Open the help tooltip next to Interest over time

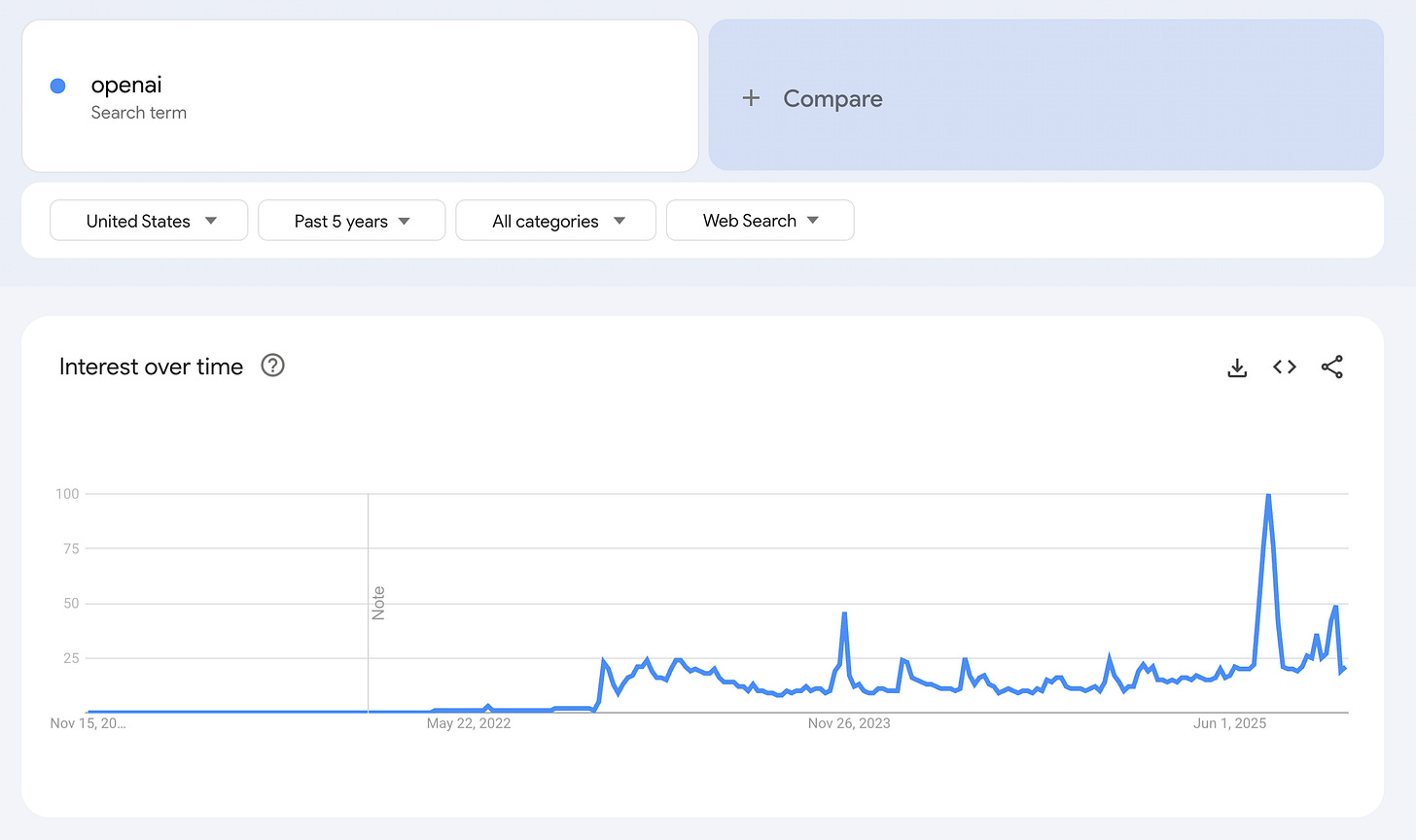coord(272,366)
